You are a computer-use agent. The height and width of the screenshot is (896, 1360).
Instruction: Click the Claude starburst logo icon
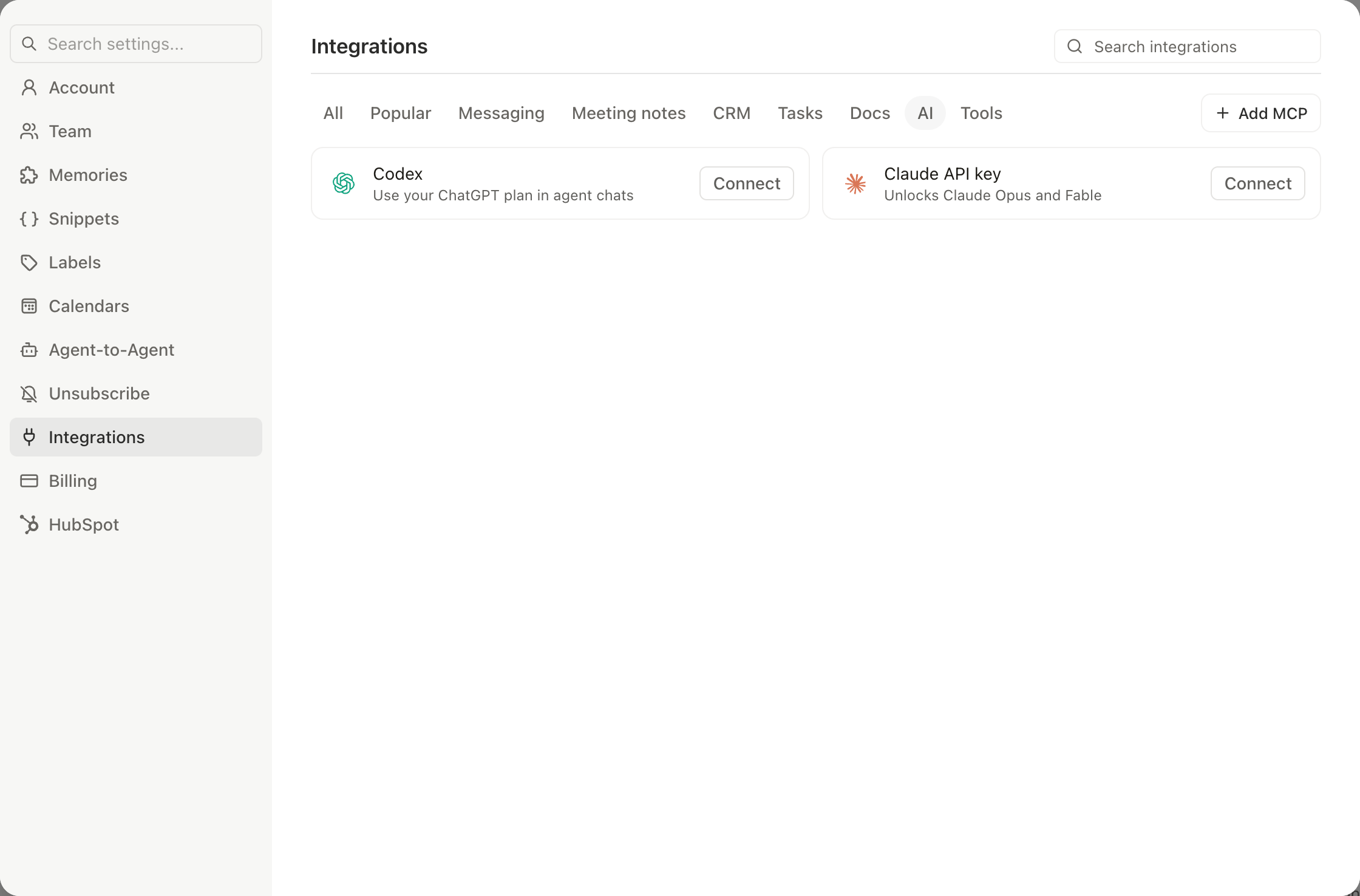click(855, 183)
